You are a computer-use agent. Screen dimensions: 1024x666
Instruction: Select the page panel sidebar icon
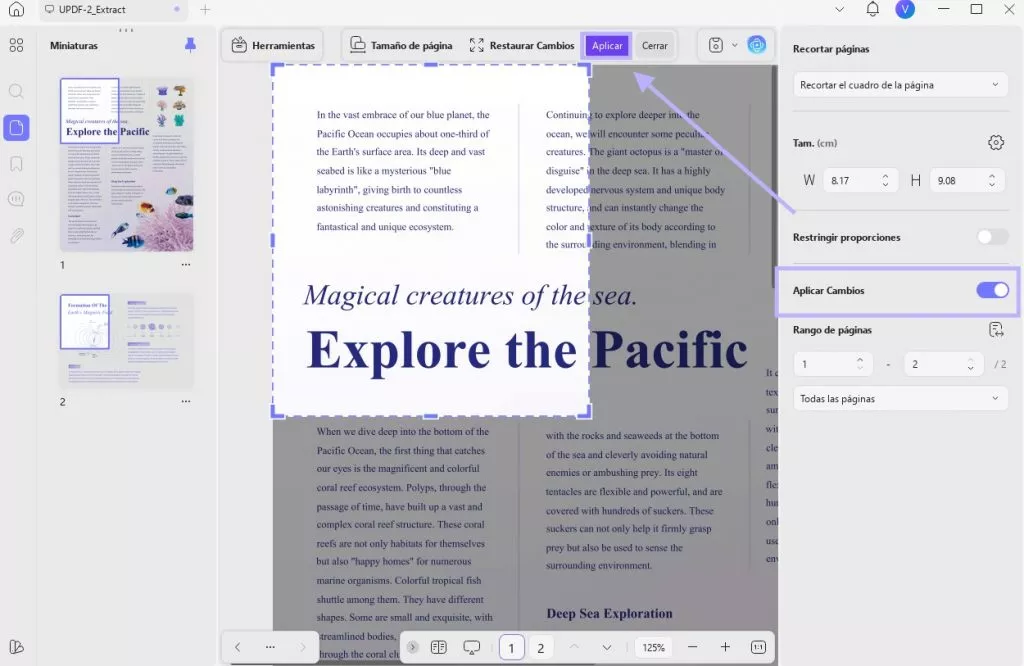(16, 128)
